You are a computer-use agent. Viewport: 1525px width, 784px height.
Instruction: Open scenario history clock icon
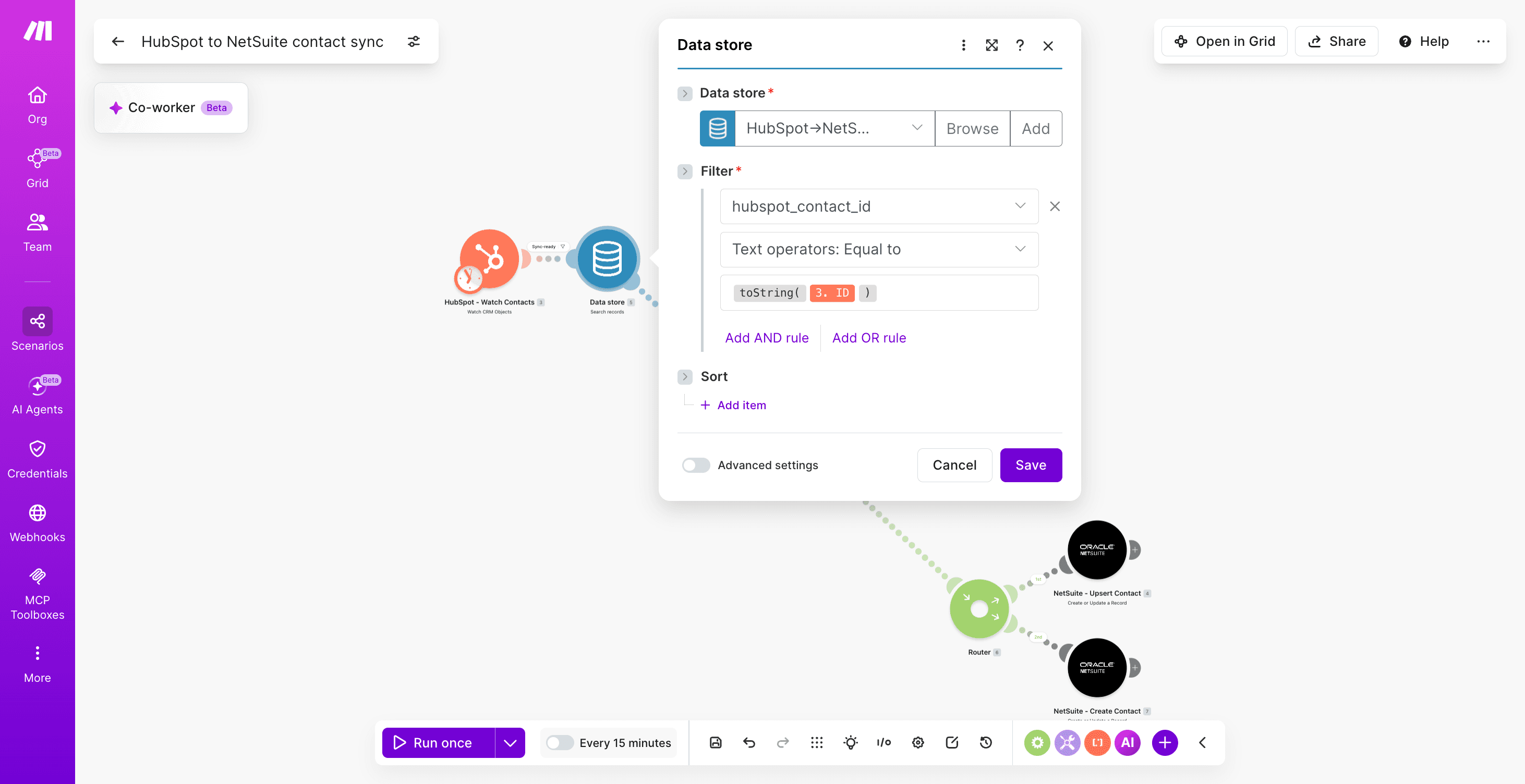(986, 743)
